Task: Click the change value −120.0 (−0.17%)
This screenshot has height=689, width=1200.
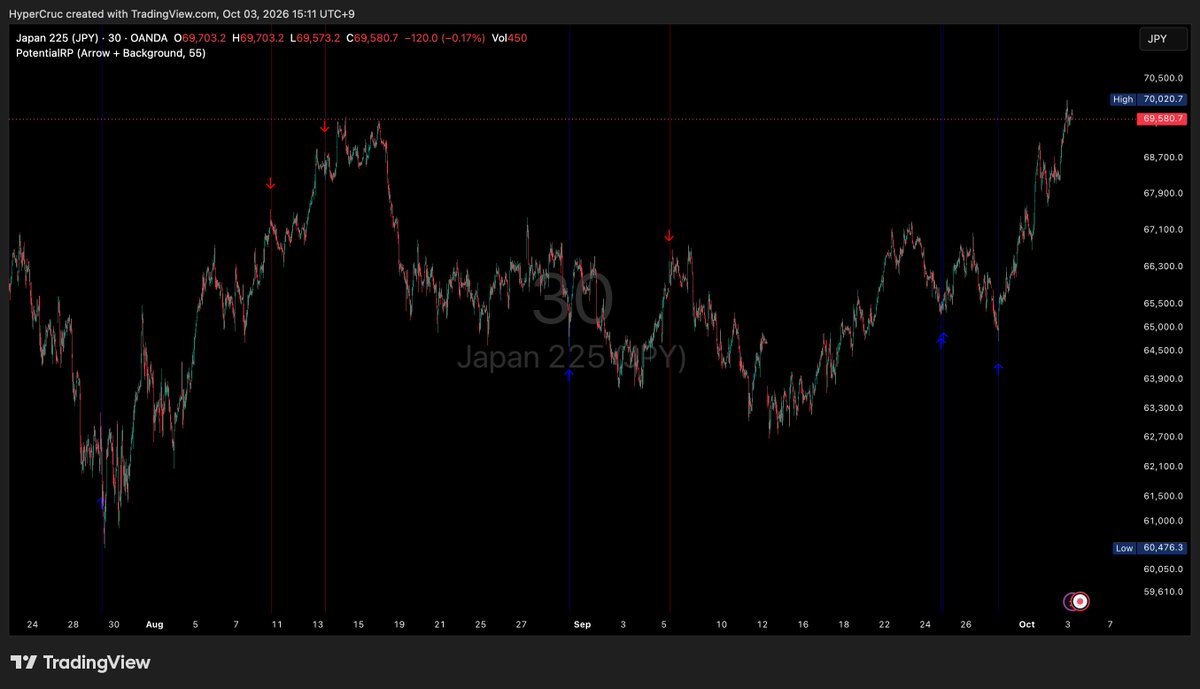Action: point(445,38)
